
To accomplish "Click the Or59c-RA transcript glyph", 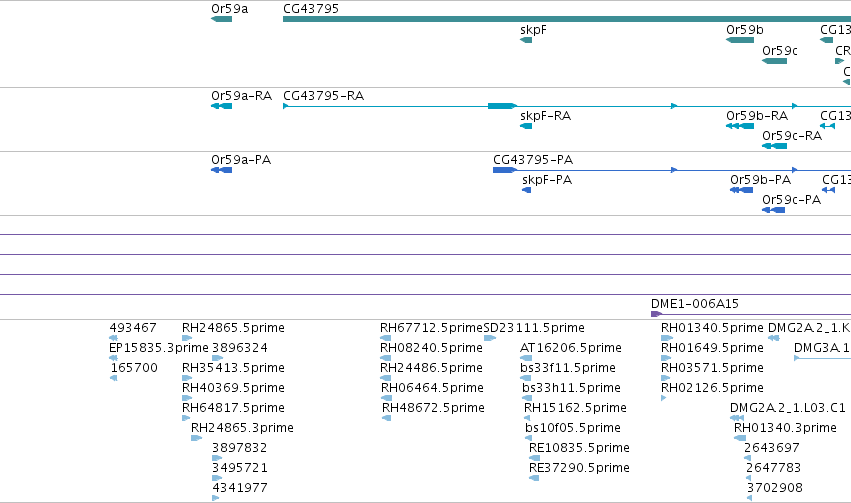I will pos(774,146).
